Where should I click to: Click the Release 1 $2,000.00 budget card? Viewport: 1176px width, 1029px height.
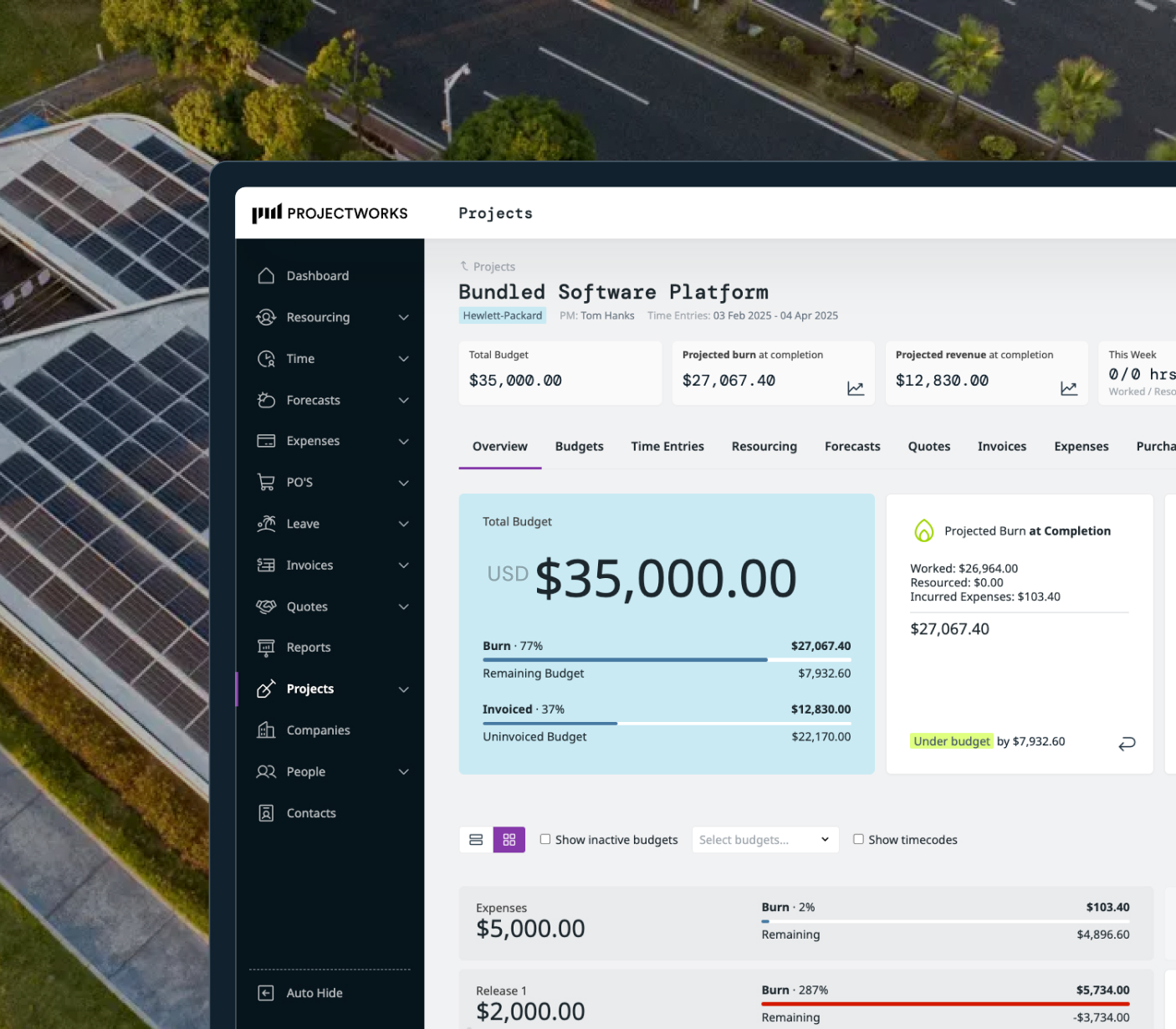[x=806, y=1000]
